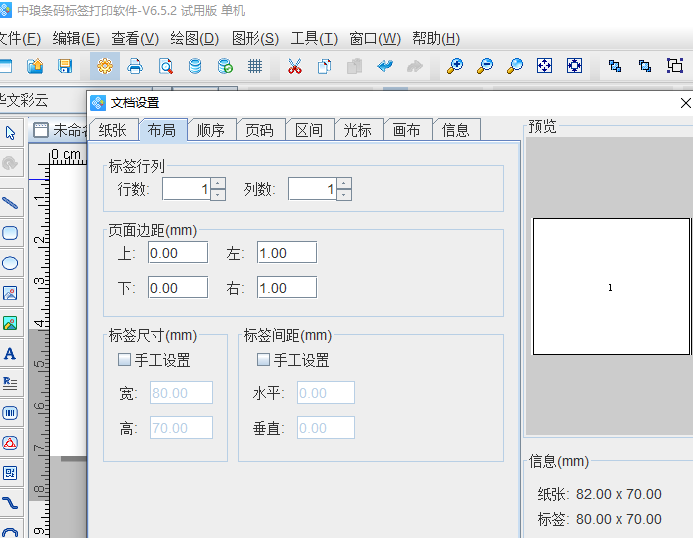Switch to the 页码 tab
This screenshot has height=538, width=693.
[x=259, y=130]
